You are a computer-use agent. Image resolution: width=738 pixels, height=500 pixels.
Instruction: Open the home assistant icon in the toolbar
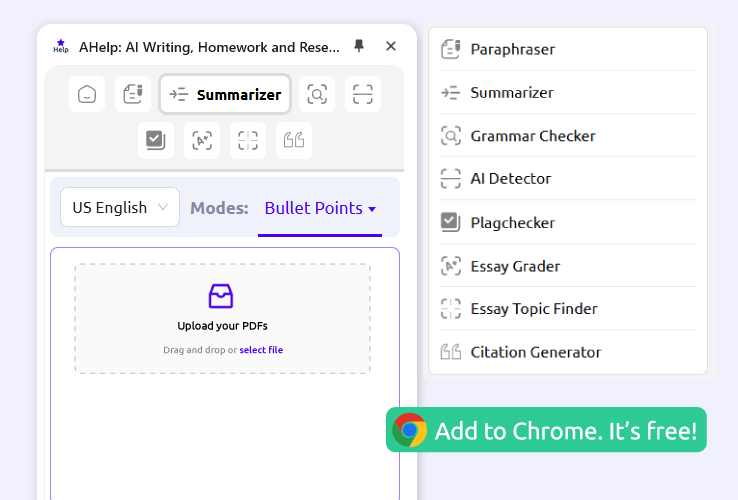pyautogui.click(x=87, y=94)
